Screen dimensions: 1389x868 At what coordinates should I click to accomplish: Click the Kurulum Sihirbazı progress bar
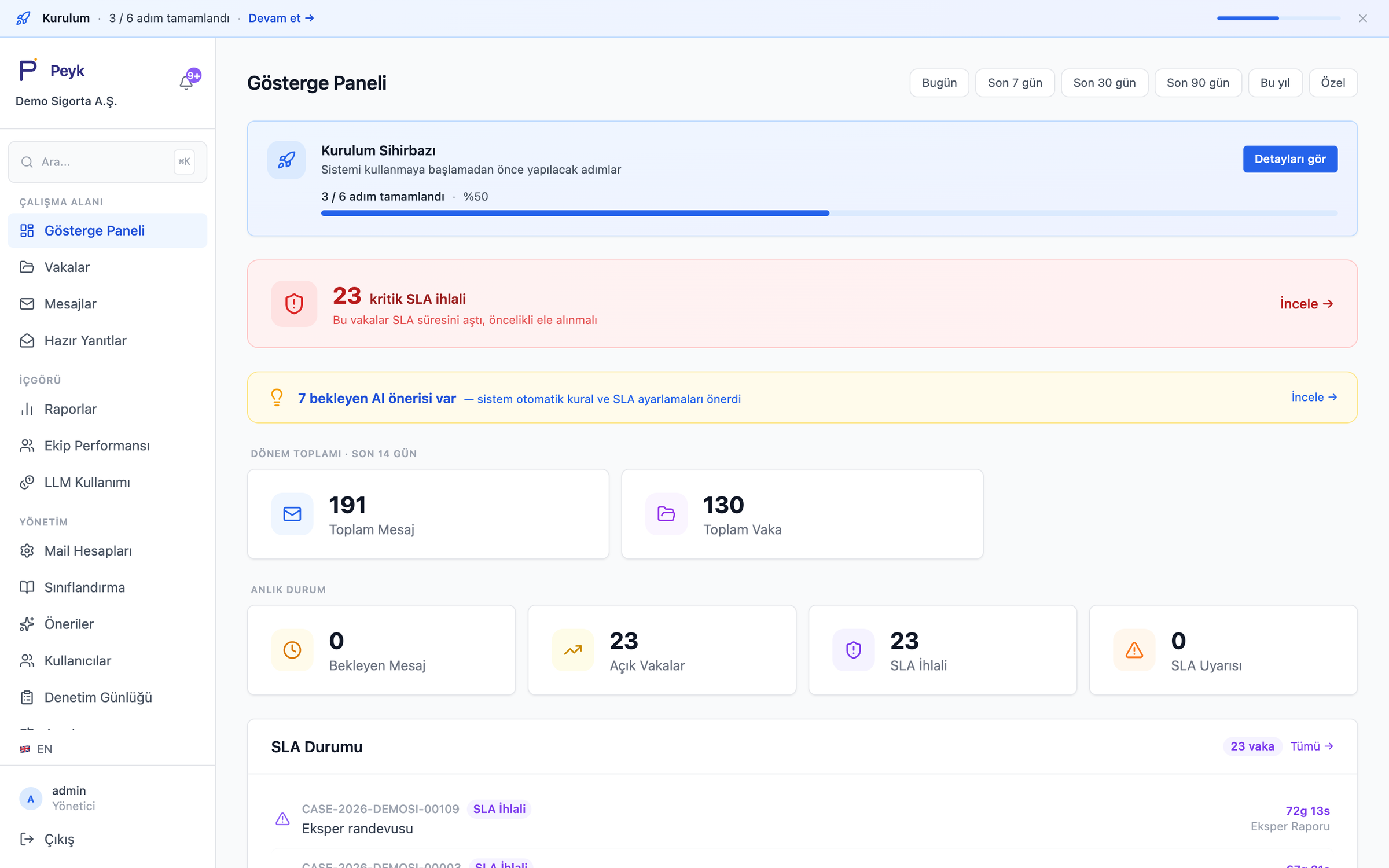coord(829,214)
